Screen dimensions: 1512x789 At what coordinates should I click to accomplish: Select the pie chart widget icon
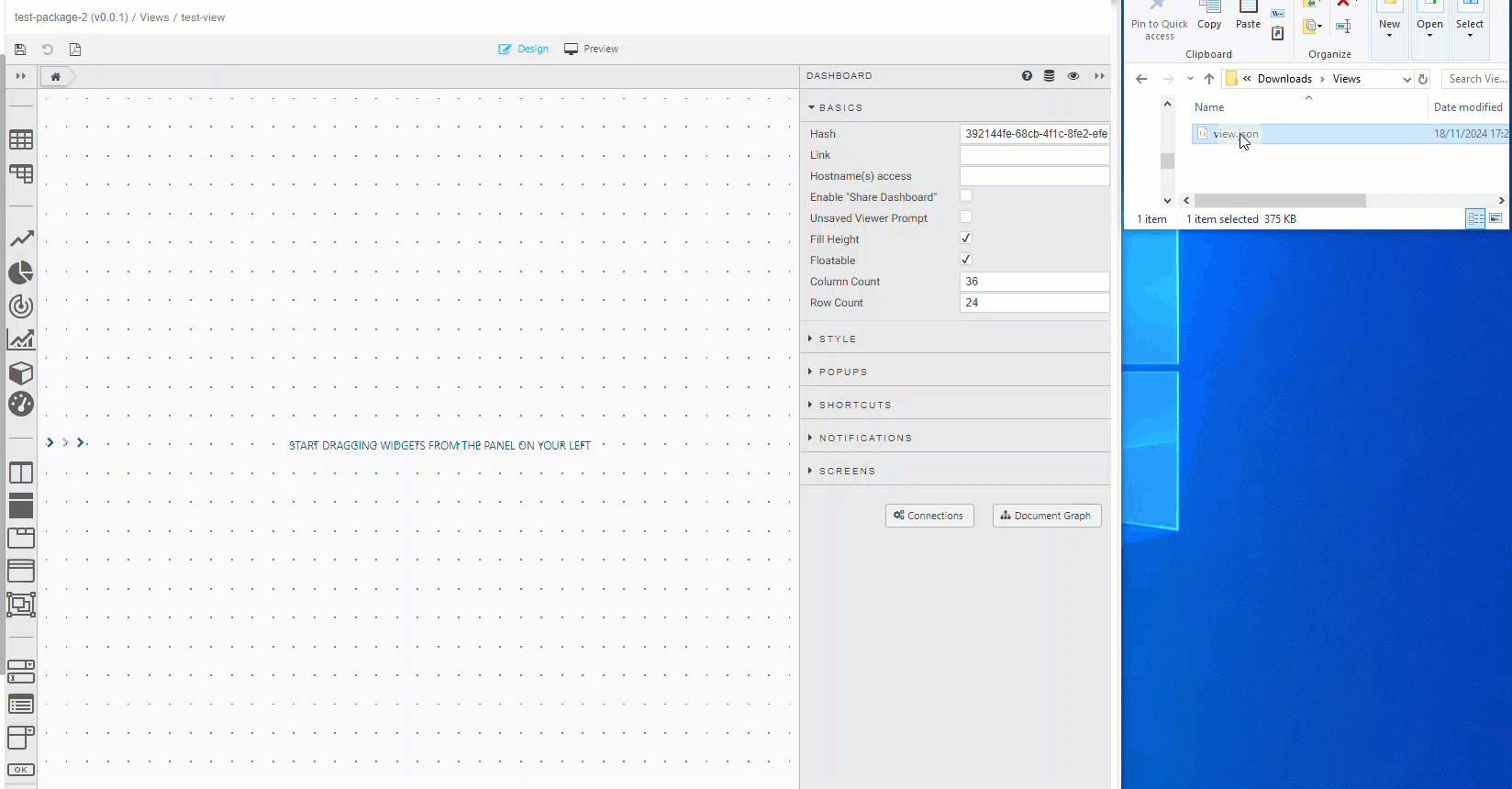(x=21, y=272)
